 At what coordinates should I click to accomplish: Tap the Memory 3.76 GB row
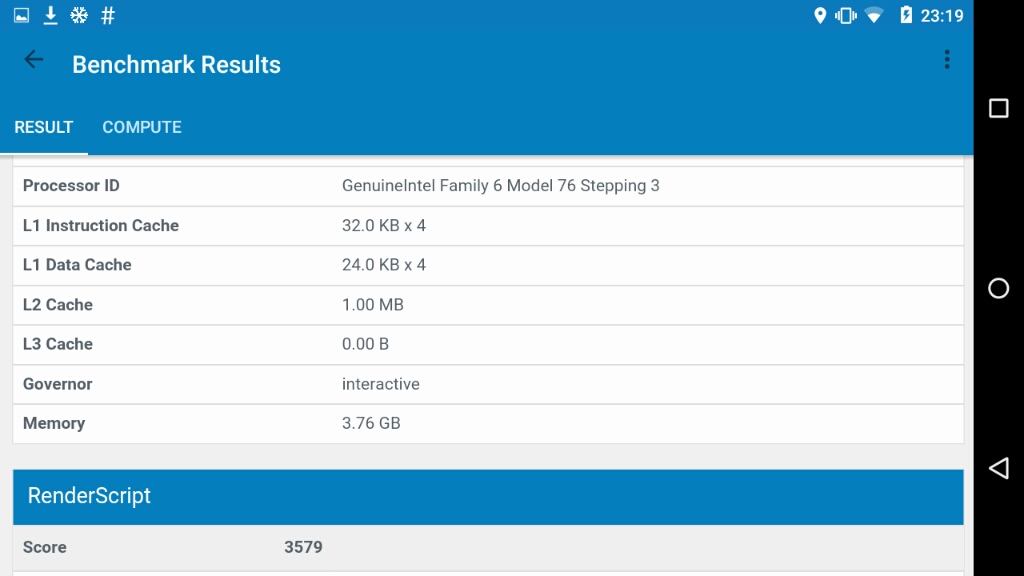(488, 423)
